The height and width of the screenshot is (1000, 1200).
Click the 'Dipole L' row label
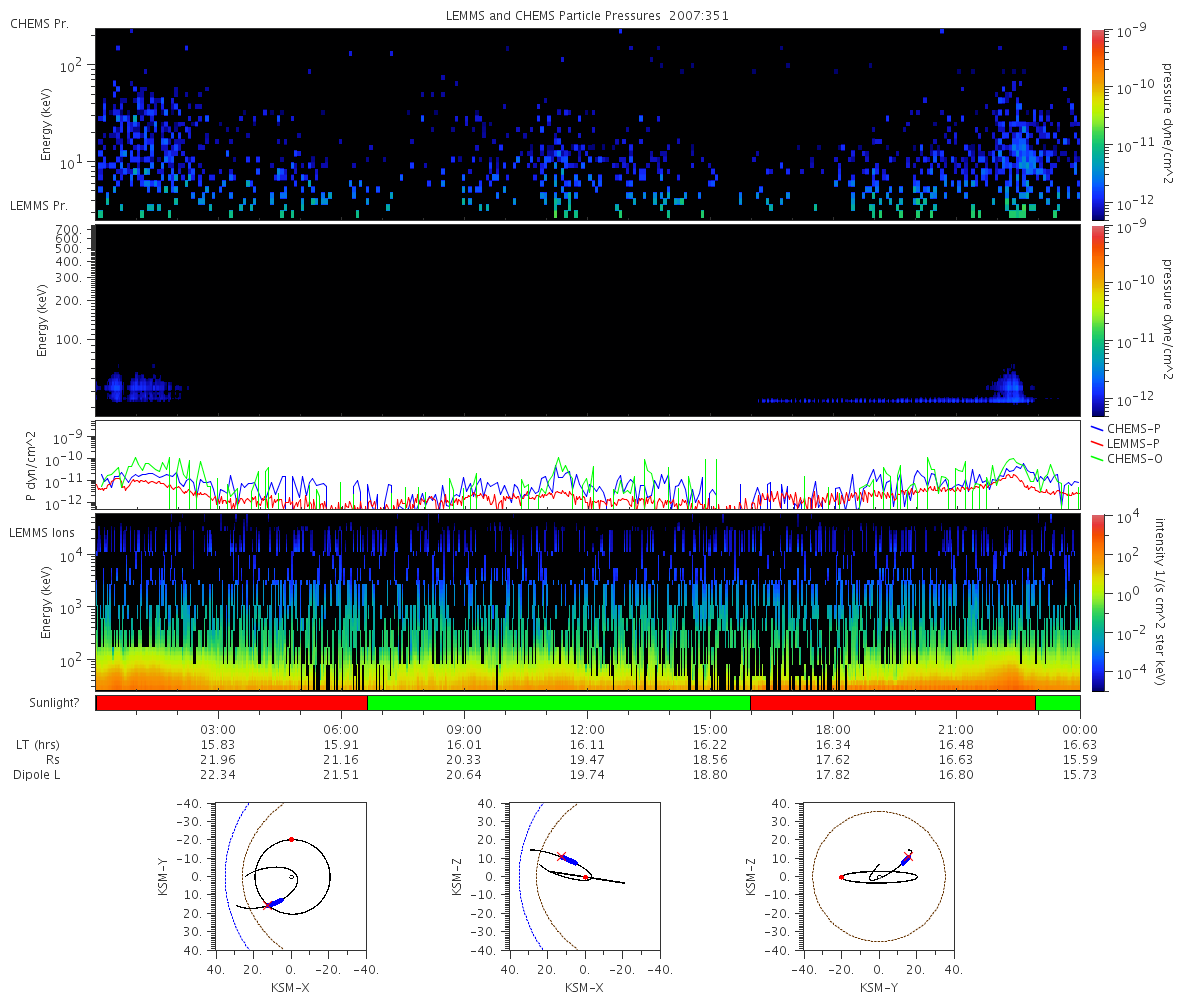(37, 775)
